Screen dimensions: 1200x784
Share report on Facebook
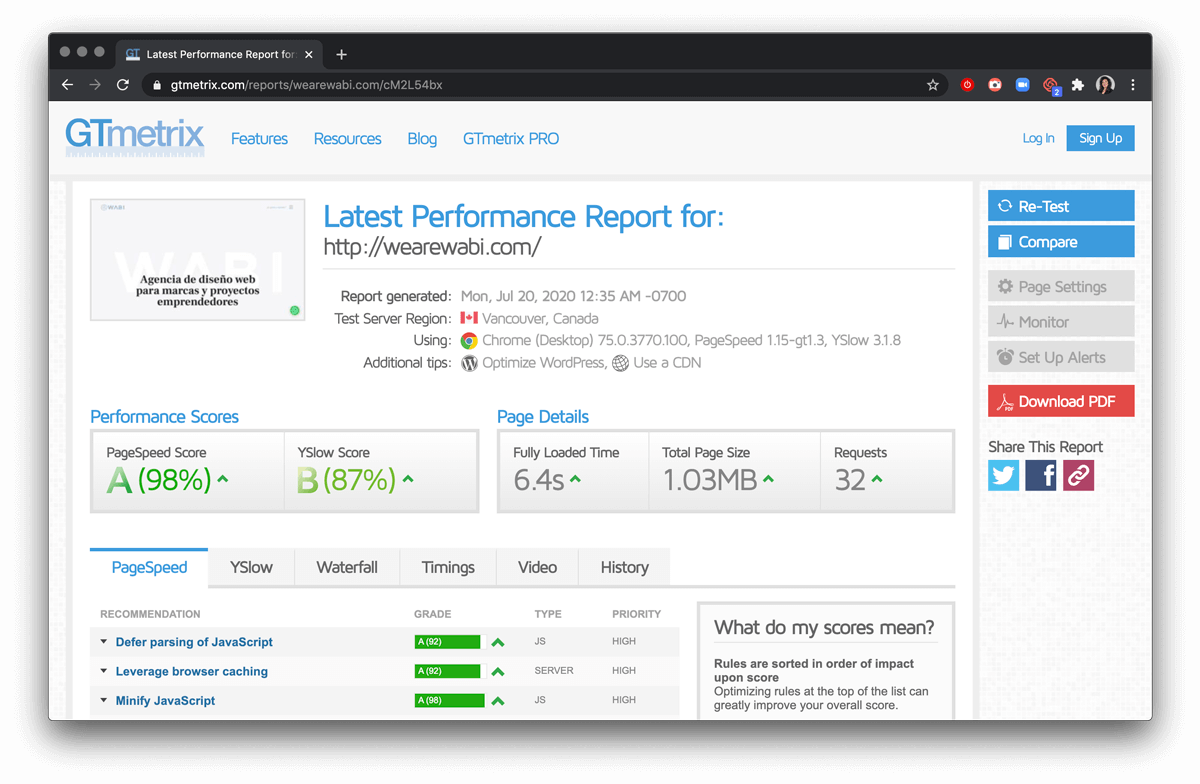coord(1041,475)
